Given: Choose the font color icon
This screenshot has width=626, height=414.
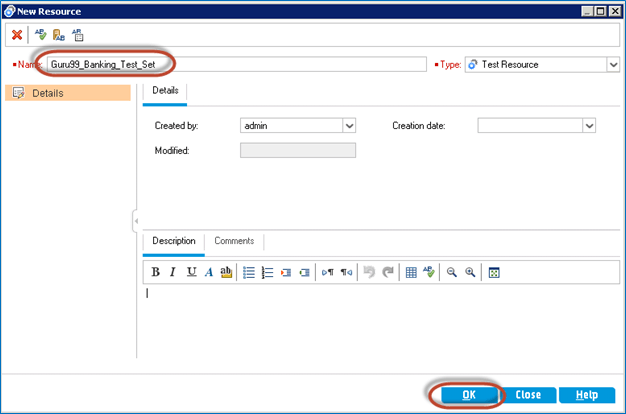Looking at the screenshot, I should click(x=209, y=272).
